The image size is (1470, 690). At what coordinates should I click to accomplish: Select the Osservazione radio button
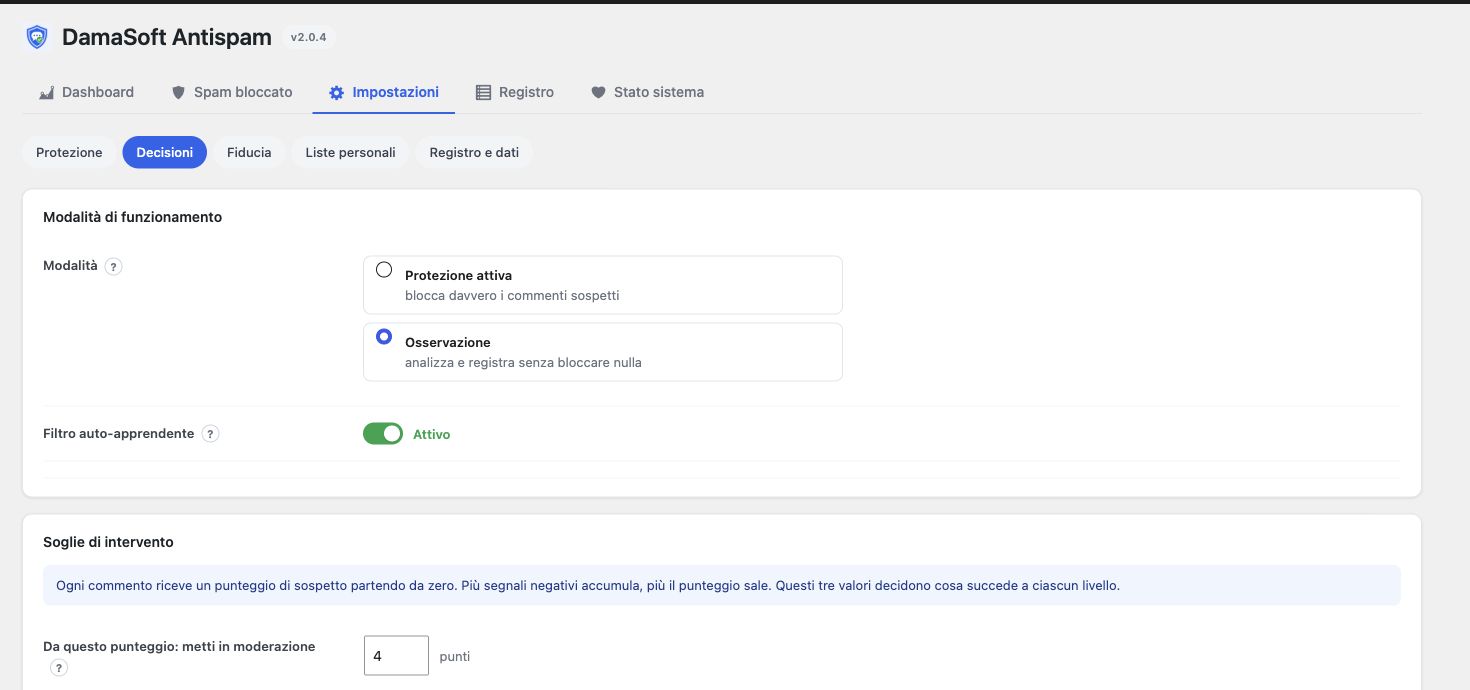(x=384, y=337)
